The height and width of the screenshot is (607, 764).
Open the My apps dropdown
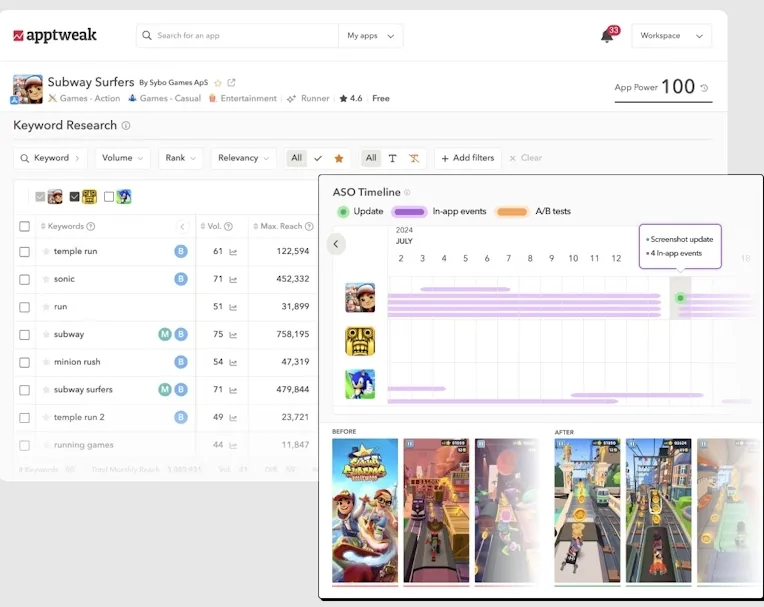370,36
